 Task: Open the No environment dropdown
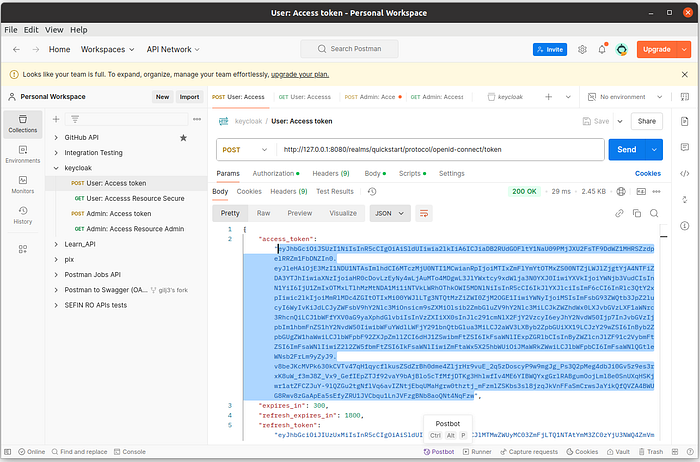tap(625, 97)
